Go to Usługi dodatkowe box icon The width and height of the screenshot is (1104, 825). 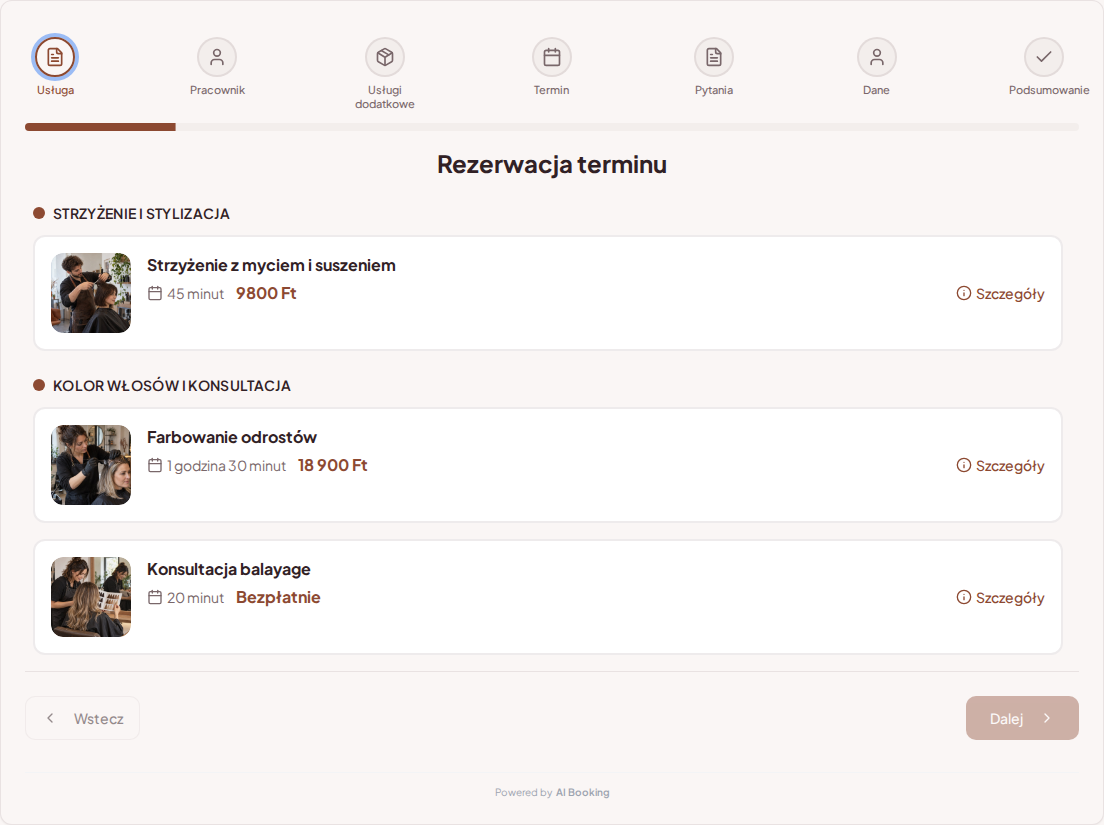pyautogui.click(x=384, y=57)
